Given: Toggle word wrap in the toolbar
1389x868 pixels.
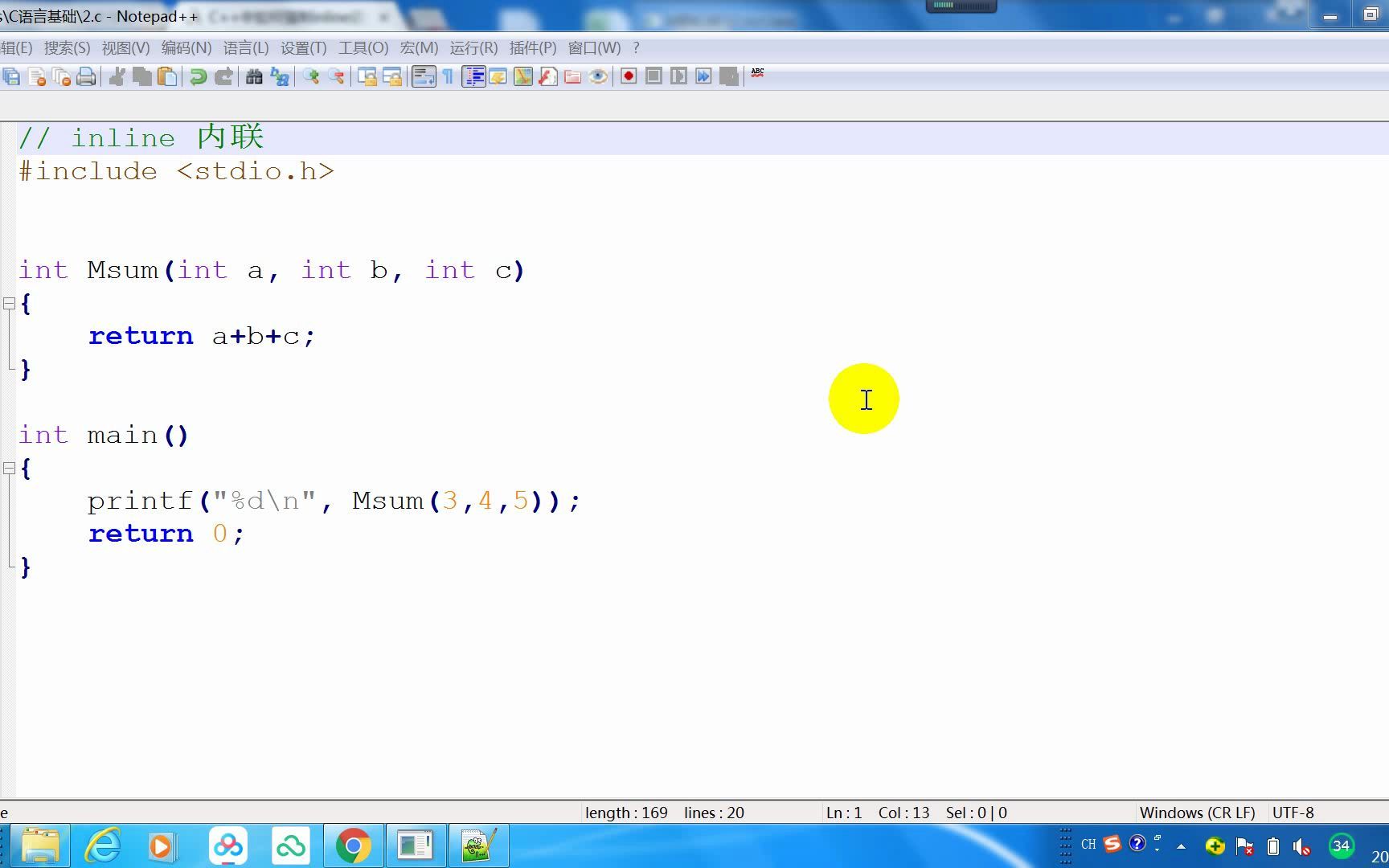Looking at the screenshot, I should [424, 76].
